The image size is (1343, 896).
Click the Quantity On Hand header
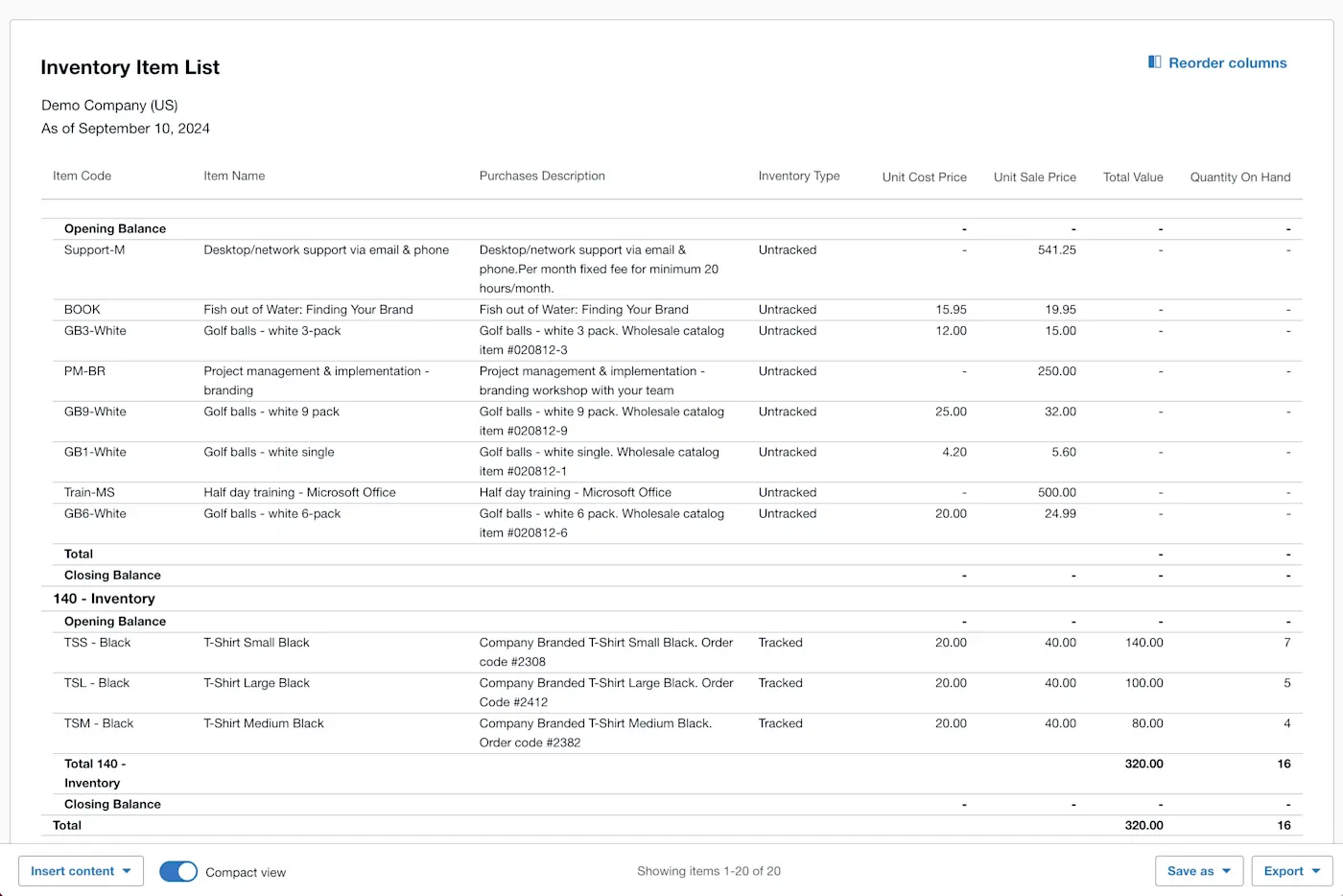tap(1239, 177)
